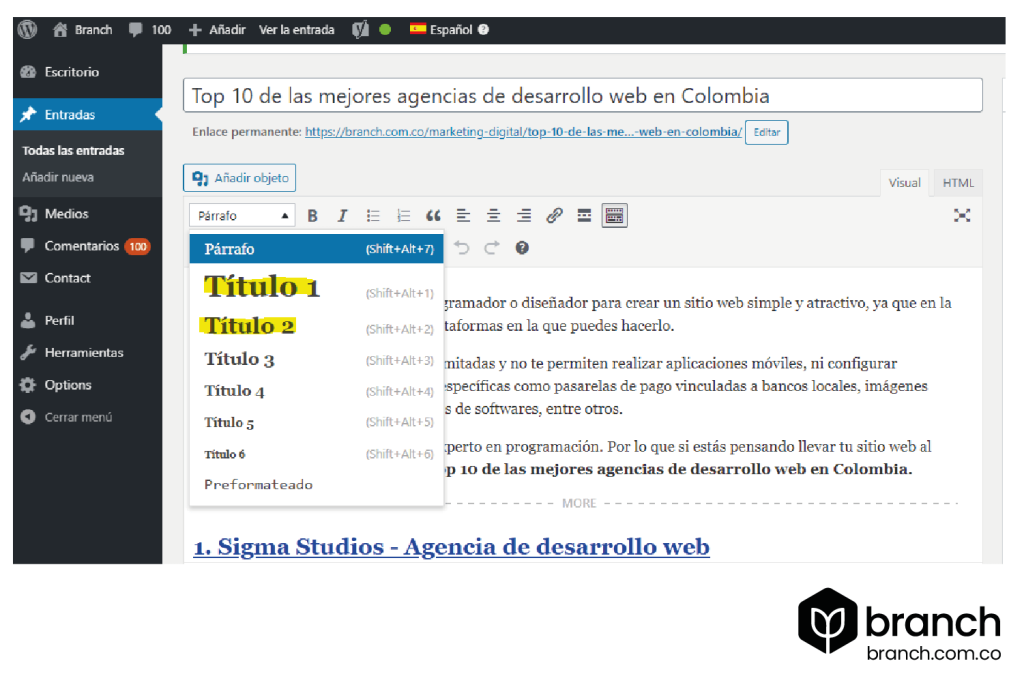Click the post title input field
Screen dimensions: 1024x687
[x=580, y=95]
